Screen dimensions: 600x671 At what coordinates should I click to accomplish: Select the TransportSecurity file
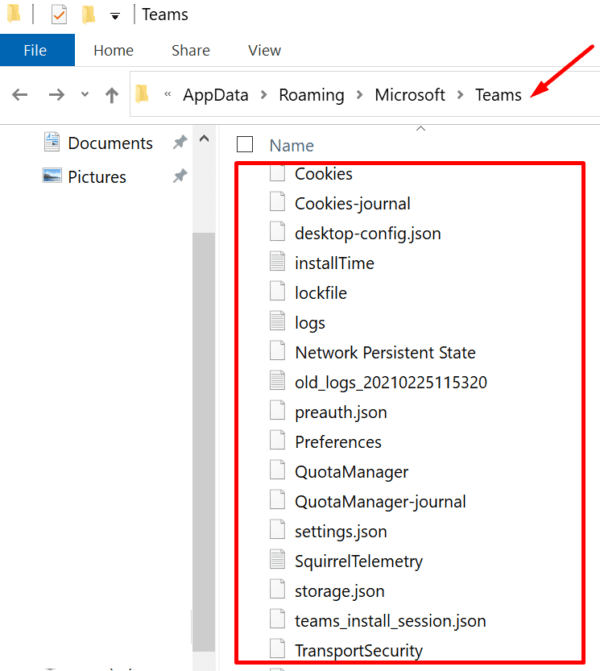pyautogui.click(x=359, y=651)
